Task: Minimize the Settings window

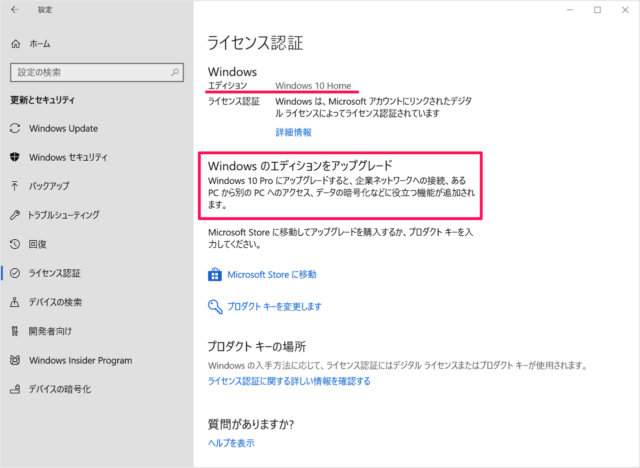Action: point(570,10)
